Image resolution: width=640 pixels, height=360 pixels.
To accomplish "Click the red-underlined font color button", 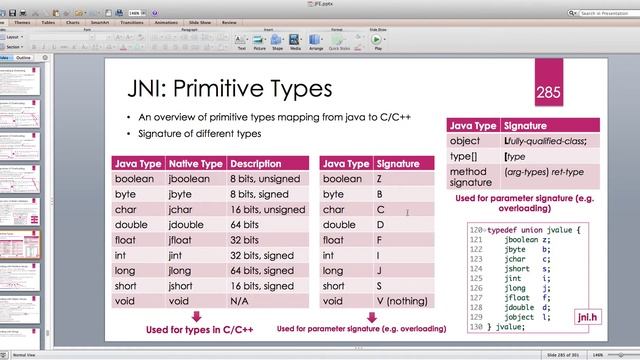I will pyautogui.click(x=123, y=47).
